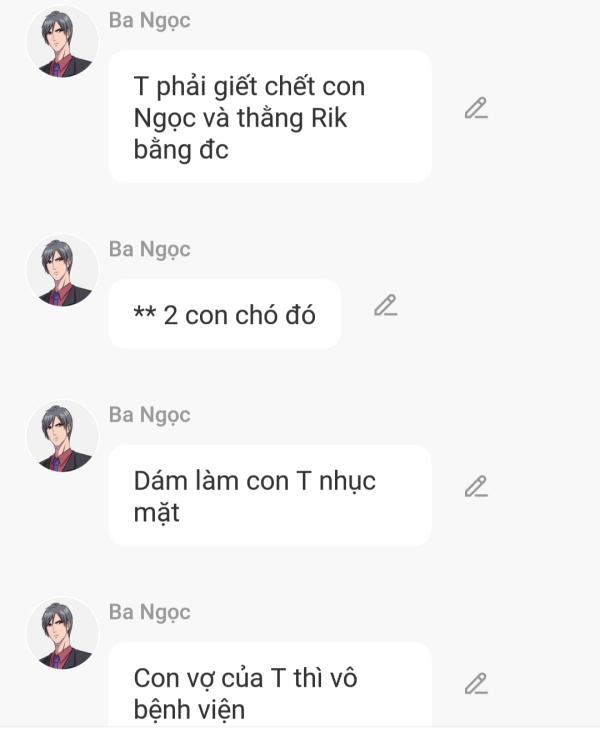600x733 pixels.
Task: Click the '**' asterisks in the short message
Action: (x=144, y=316)
